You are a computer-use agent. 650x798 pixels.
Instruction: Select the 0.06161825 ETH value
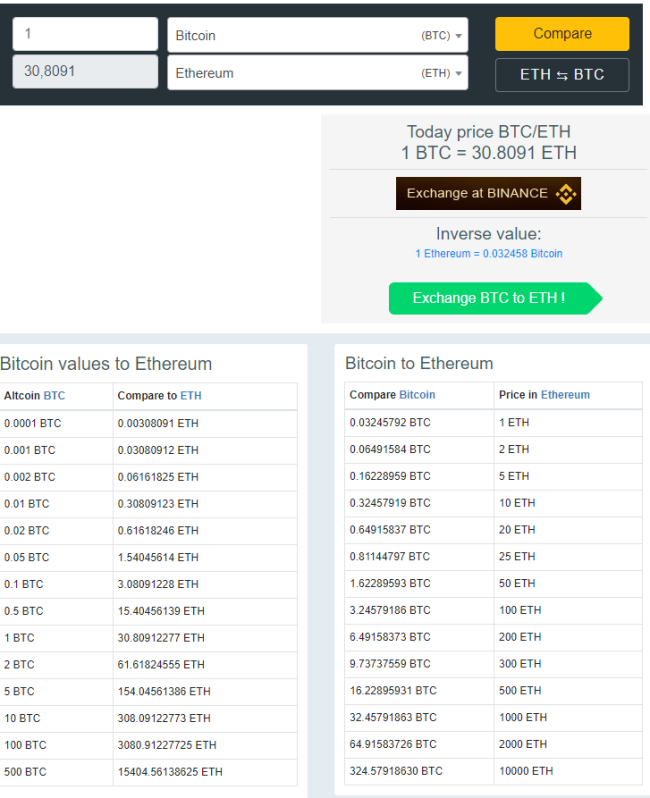158,477
